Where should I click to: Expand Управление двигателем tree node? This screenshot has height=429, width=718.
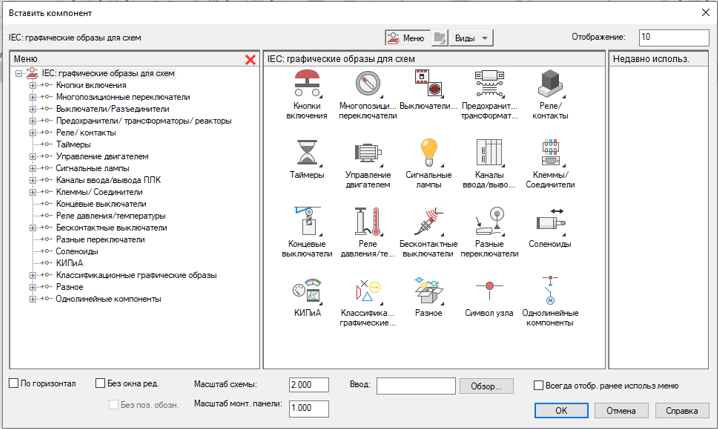[x=33, y=157]
